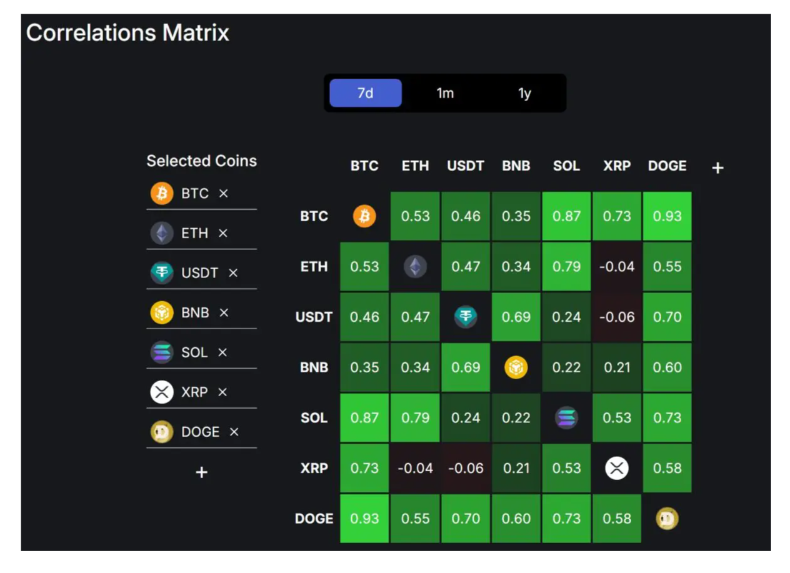Remove DOGE from Selected Coins
Viewport: 790px width, 573px height.
pos(234,432)
